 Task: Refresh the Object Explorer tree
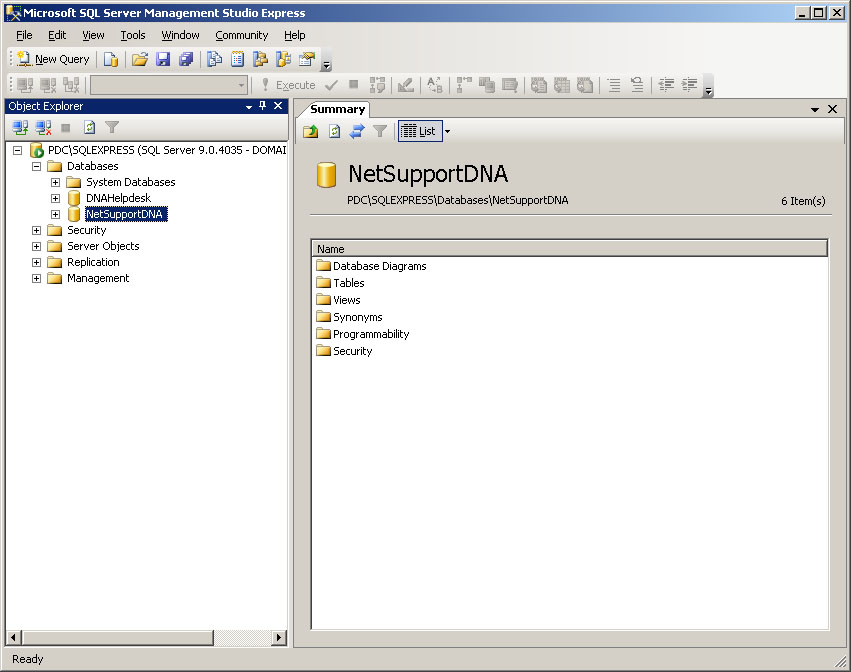point(90,128)
